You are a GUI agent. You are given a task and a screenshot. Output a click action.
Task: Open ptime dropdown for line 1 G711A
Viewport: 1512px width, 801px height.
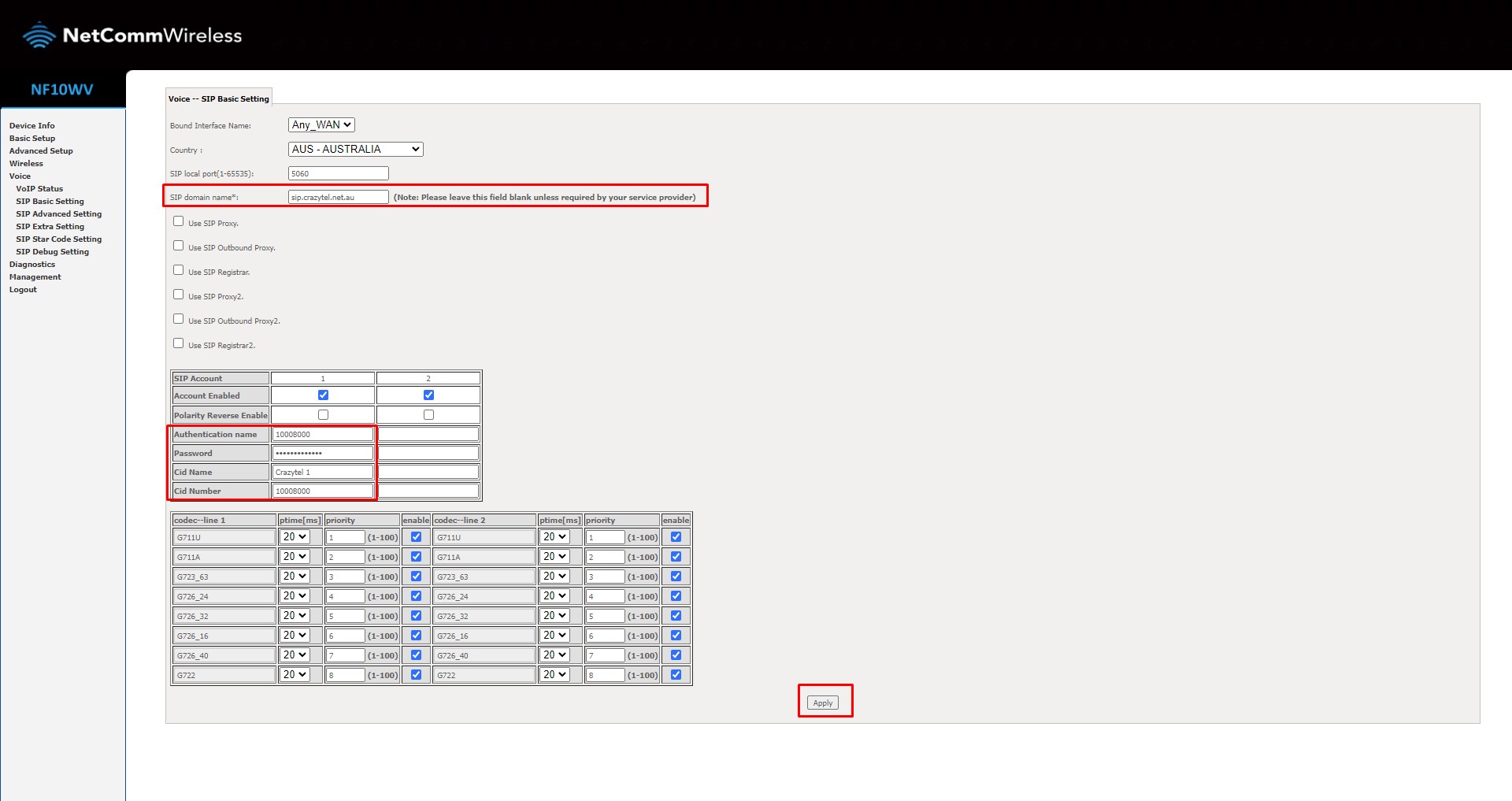coord(295,557)
